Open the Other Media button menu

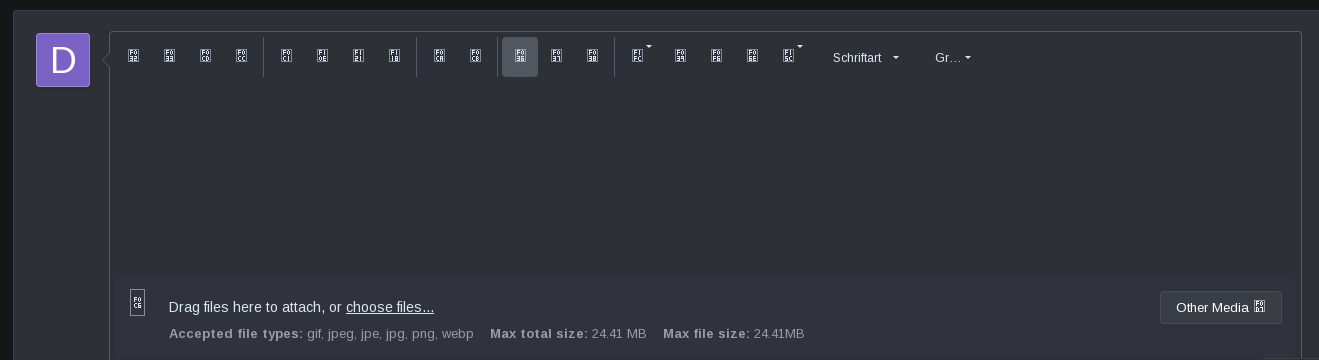[1220, 307]
